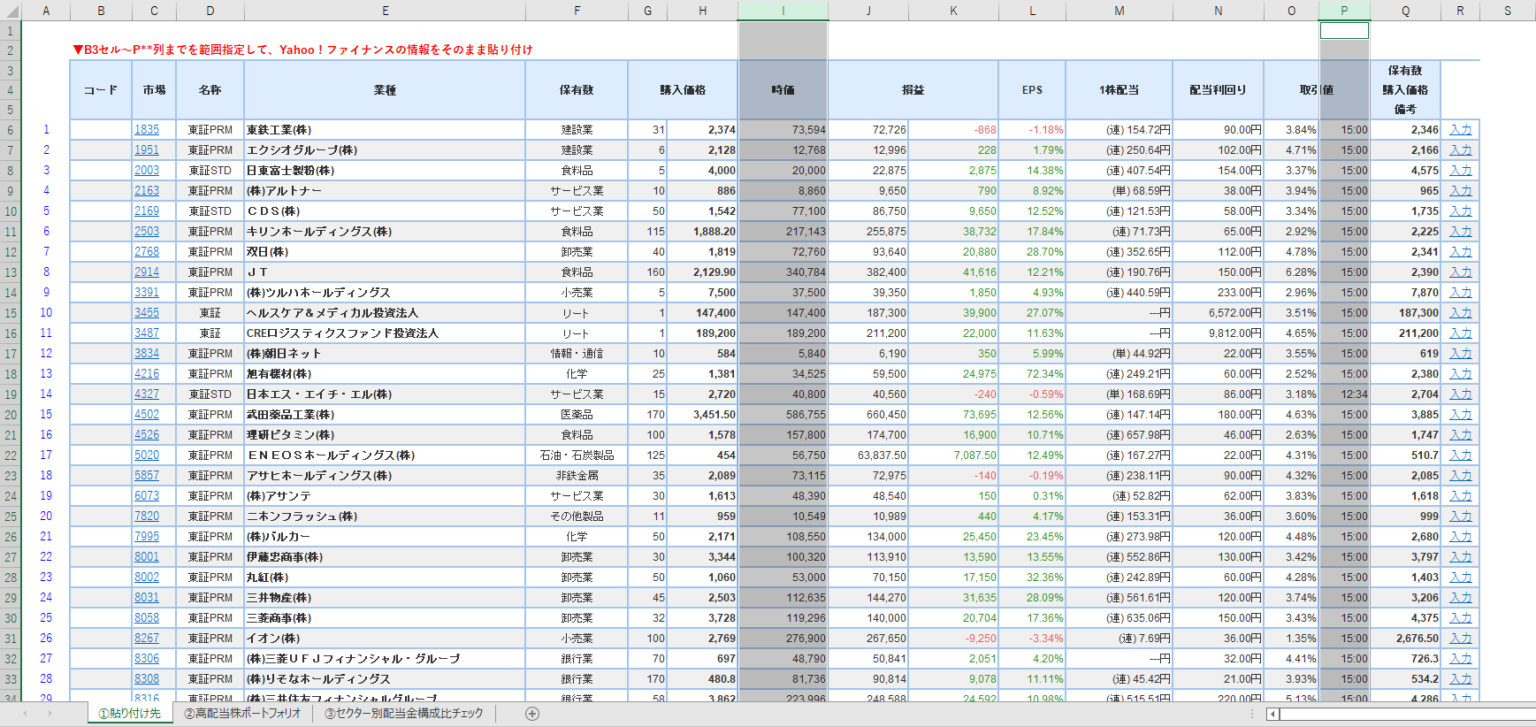Click 入力 link in イオン row
Screen dimensions: 1536x727
pyautogui.click(x=1460, y=638)
